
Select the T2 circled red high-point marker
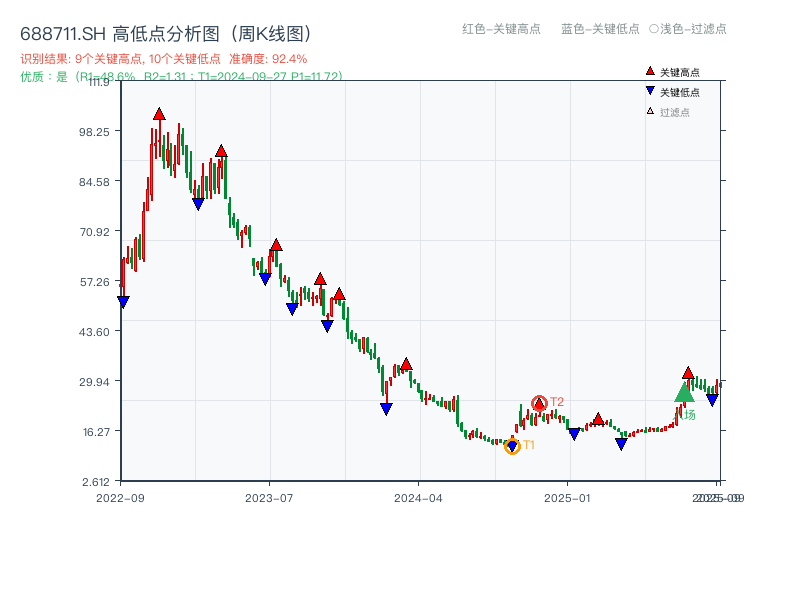click(x=540, y=402)
